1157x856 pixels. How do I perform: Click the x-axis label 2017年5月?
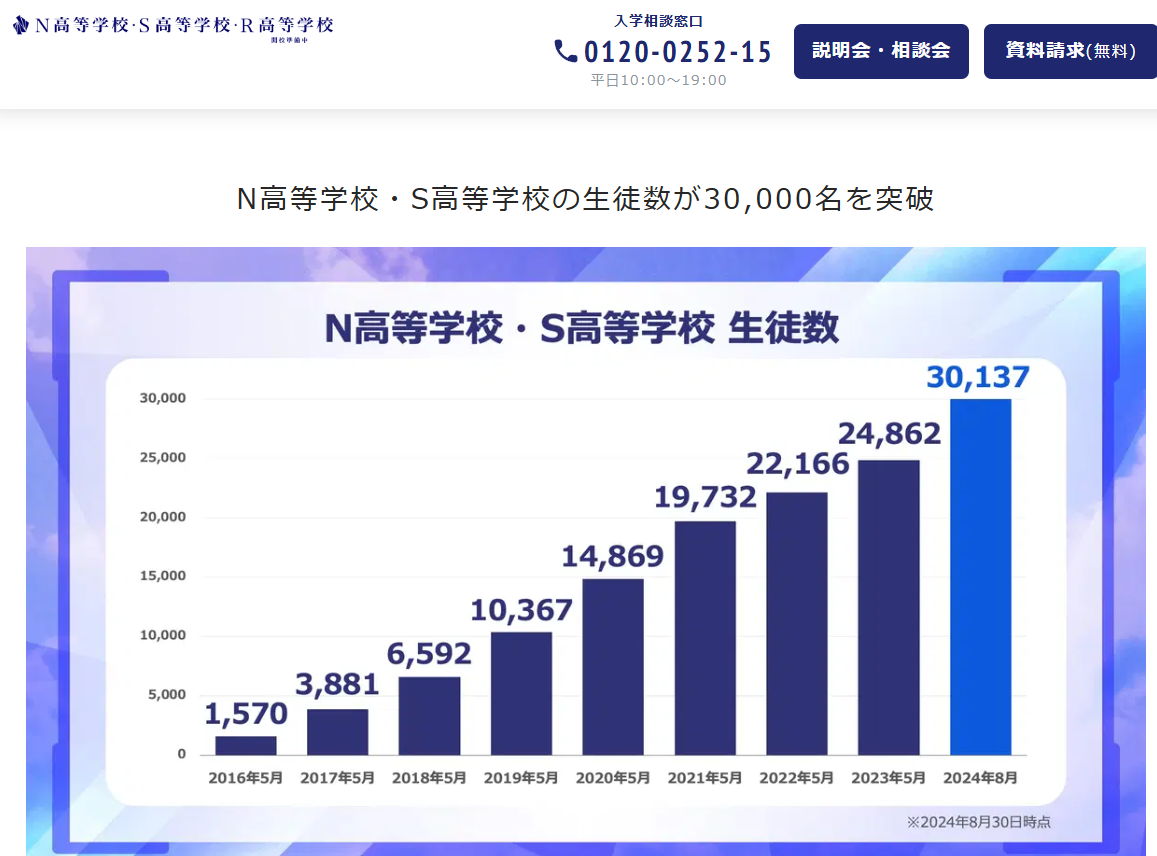[x=337, y=778]
